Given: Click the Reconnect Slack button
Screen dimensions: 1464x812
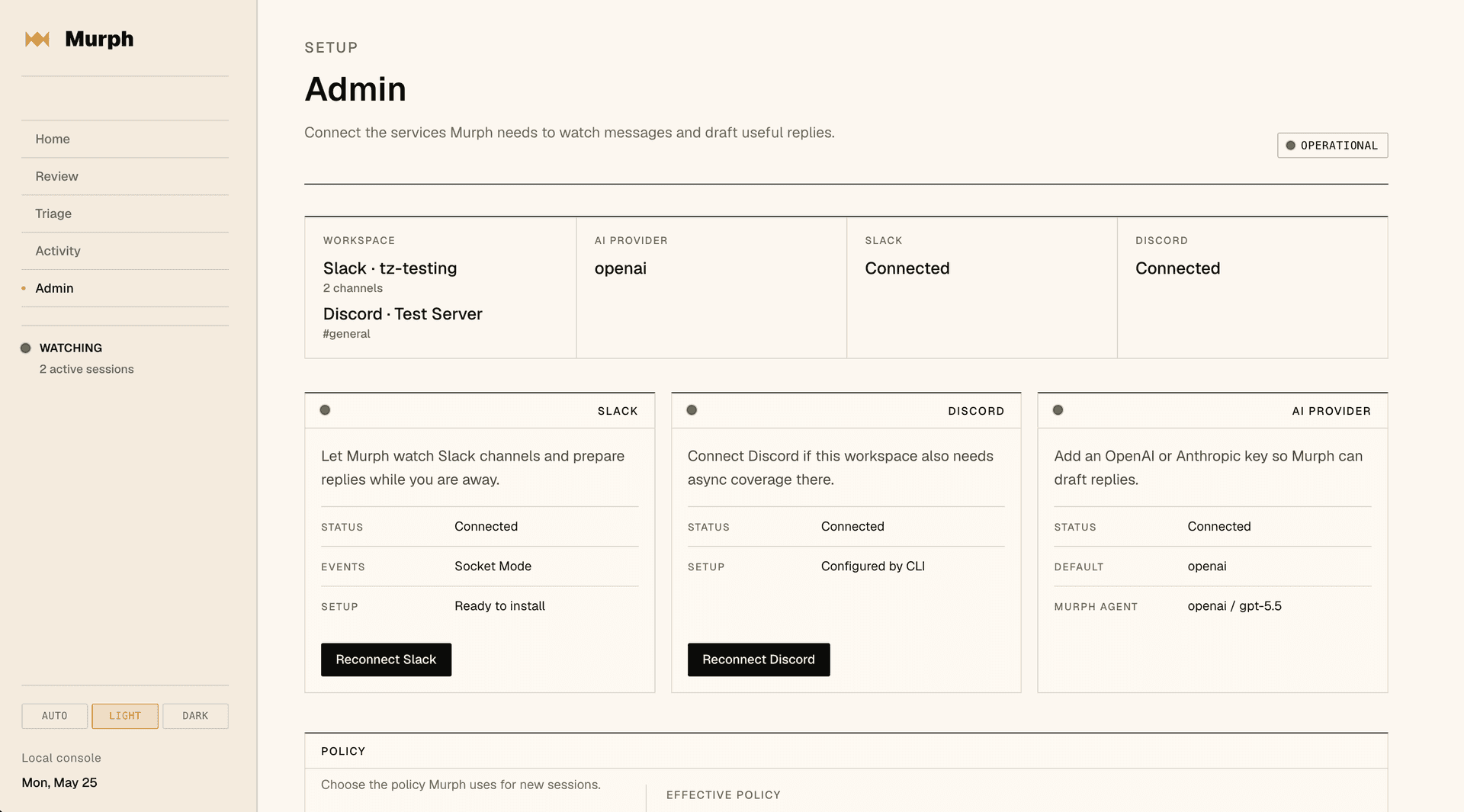Looking at the screenshot, I should 386,660.
